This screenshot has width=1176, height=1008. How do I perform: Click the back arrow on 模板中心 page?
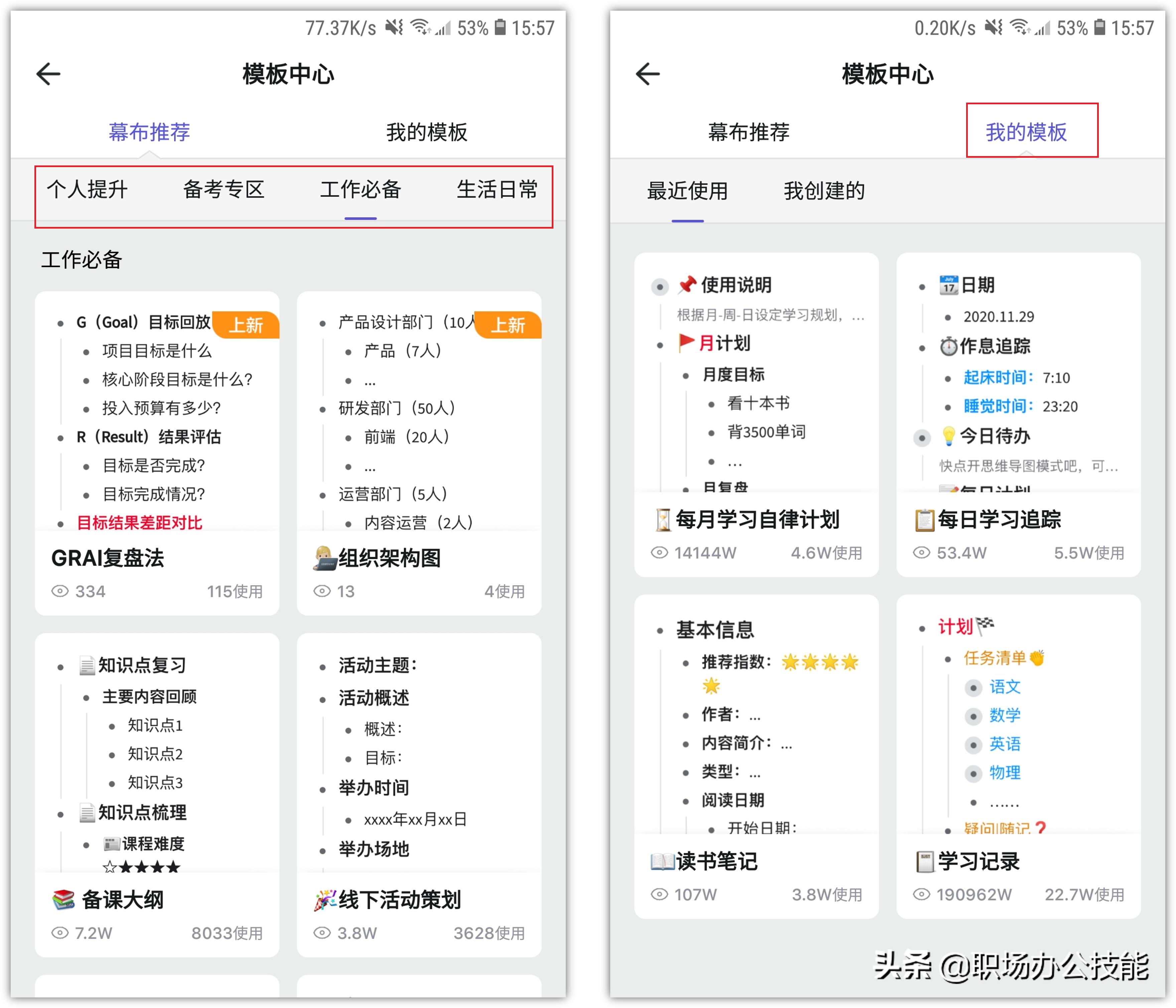click(x=48, y=73)
